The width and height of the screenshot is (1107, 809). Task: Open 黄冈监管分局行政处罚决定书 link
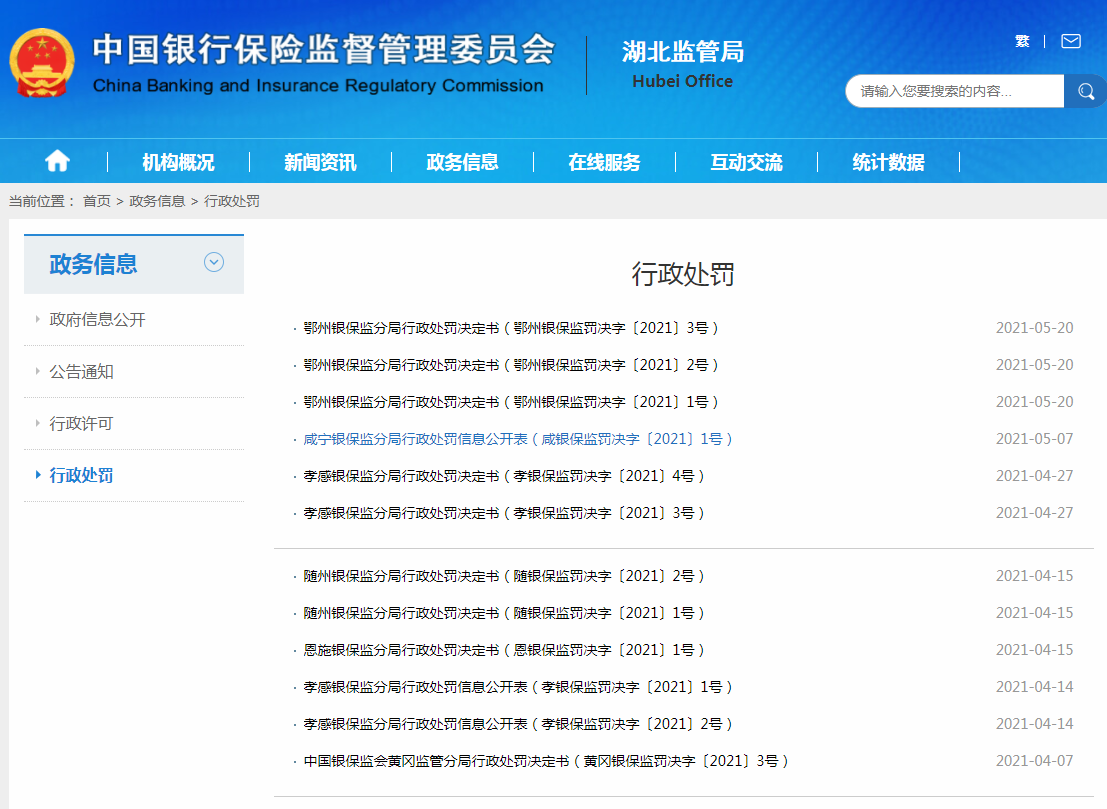coord(546,761)
